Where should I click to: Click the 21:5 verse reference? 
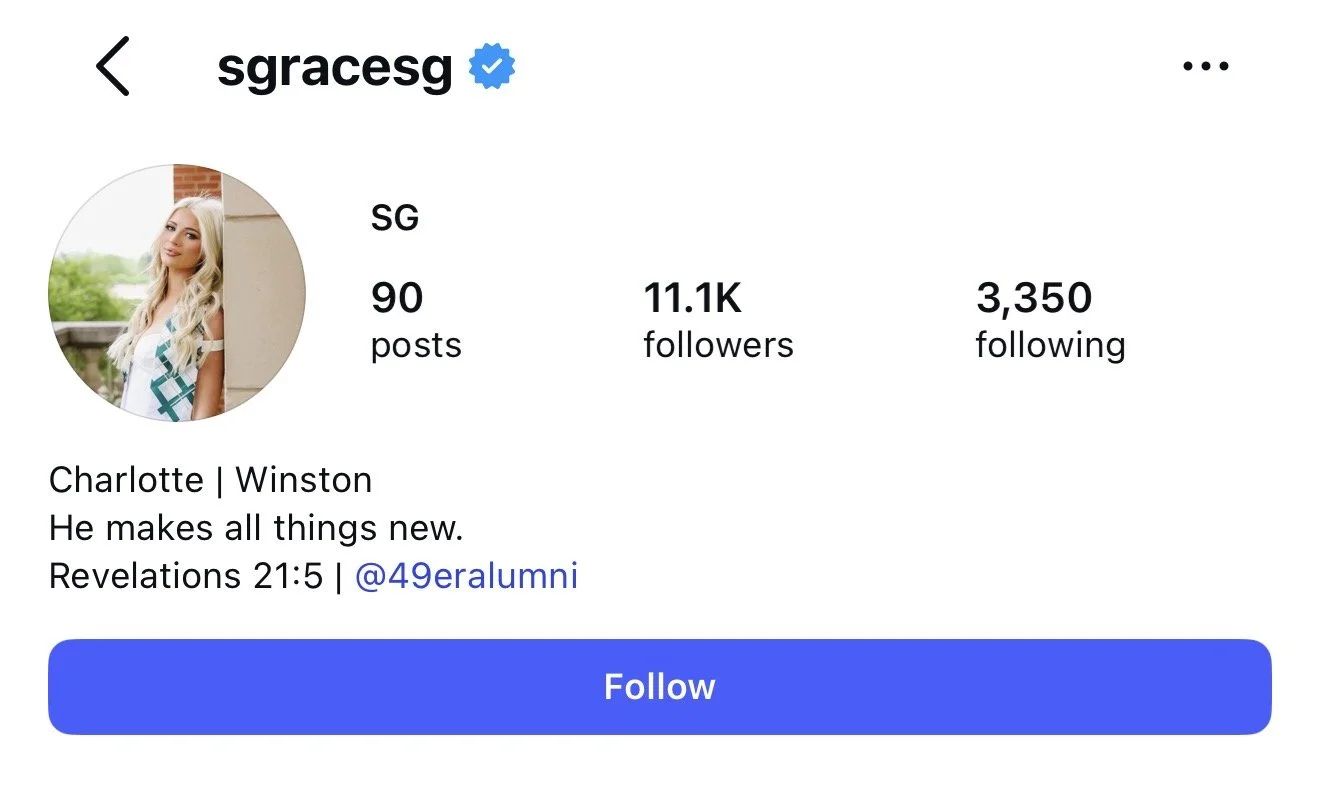(x=287, y=576)
